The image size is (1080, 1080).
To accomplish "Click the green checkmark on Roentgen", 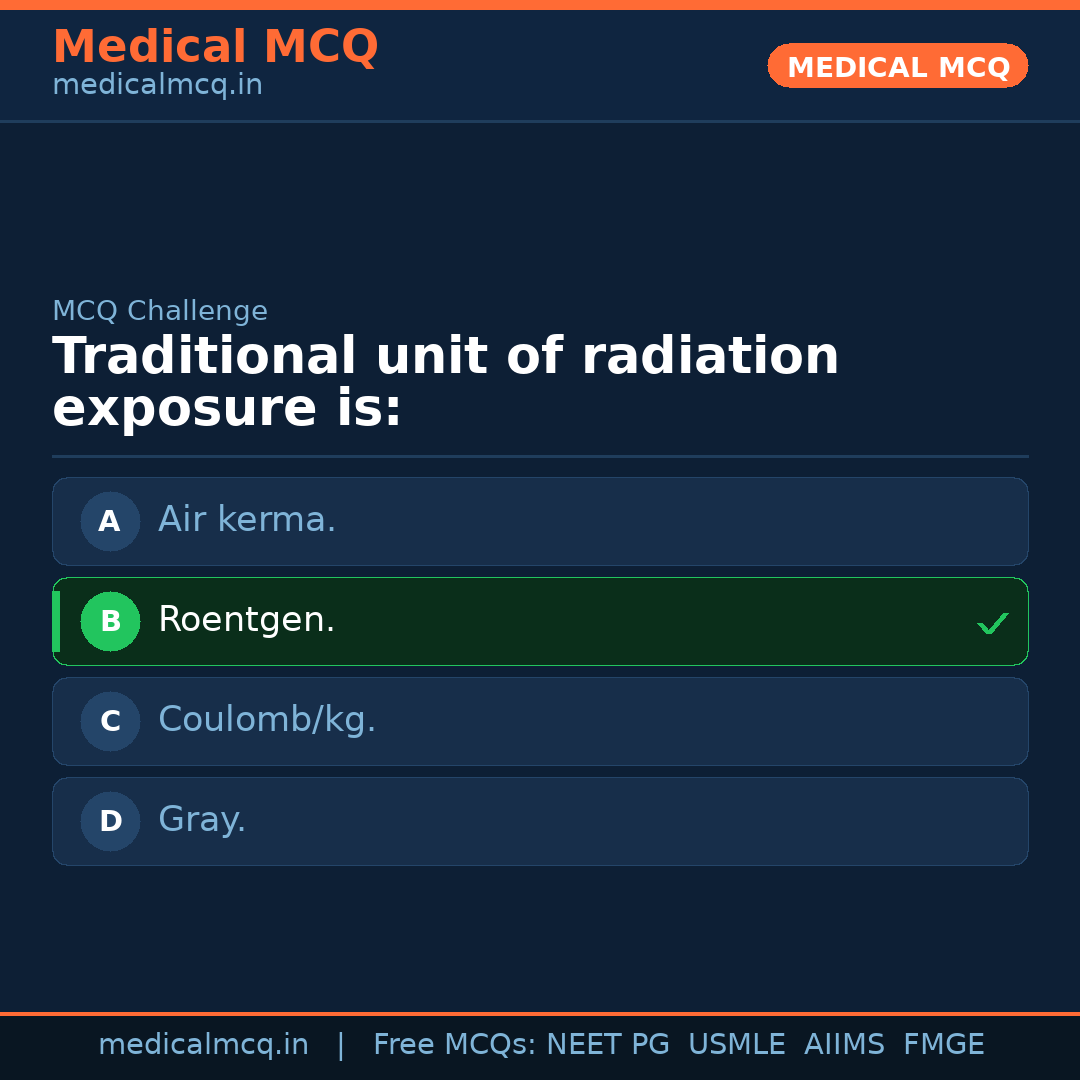I will click(992, 623).
